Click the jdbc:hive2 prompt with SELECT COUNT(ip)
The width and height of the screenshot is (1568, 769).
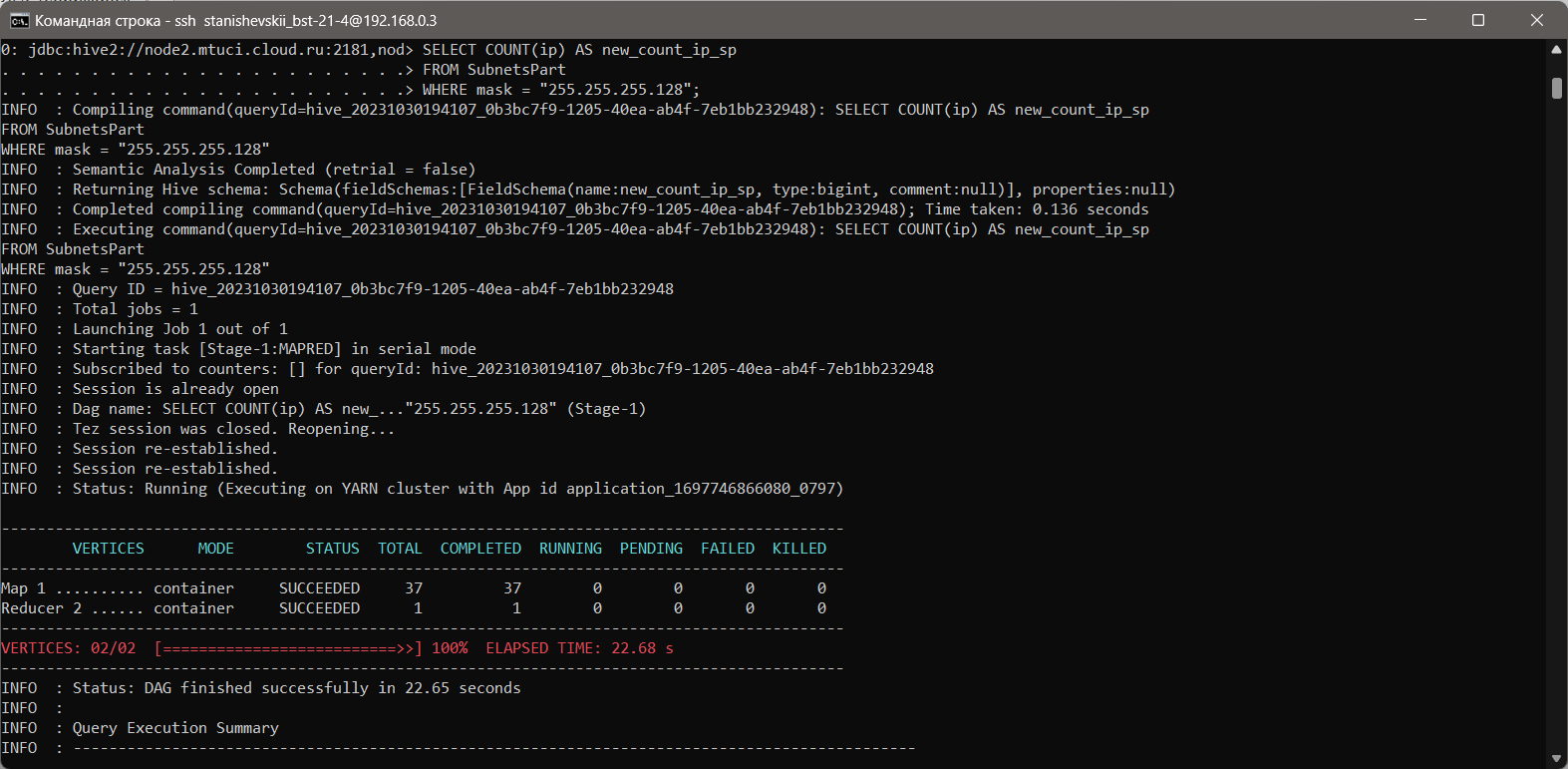pos(369,50)
